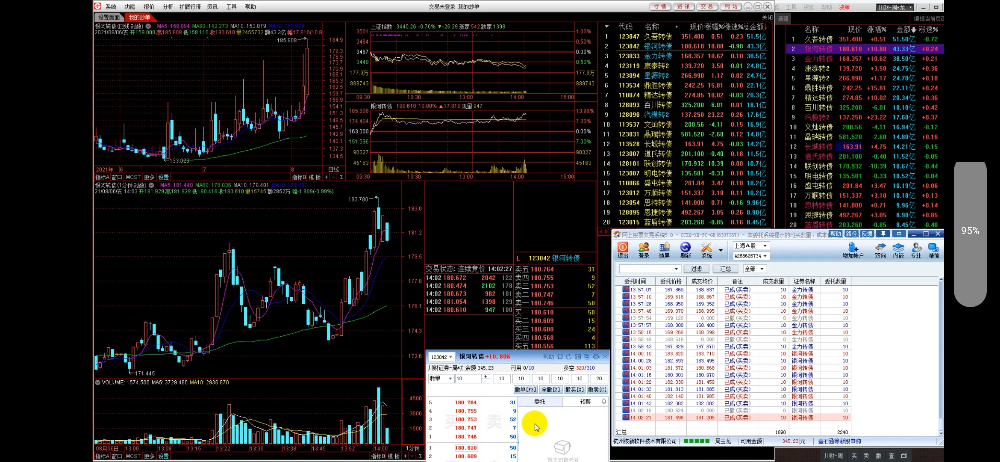Click the 退出 exit icon in trading window
Image resolution: width=1000 pixels, height=462 pixels.
(x=624, y=252)
